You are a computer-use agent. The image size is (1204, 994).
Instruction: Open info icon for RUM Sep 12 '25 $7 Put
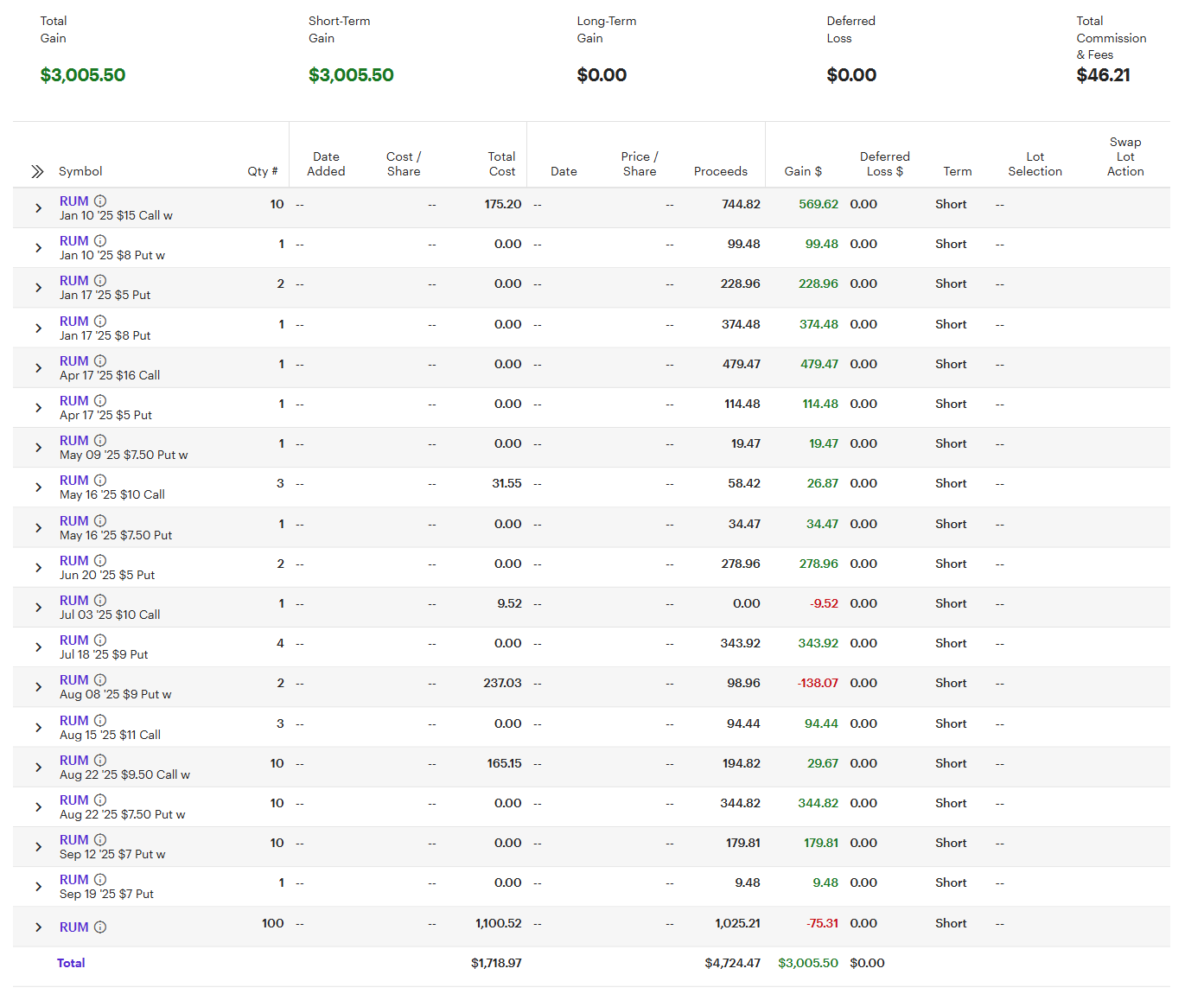100,840
